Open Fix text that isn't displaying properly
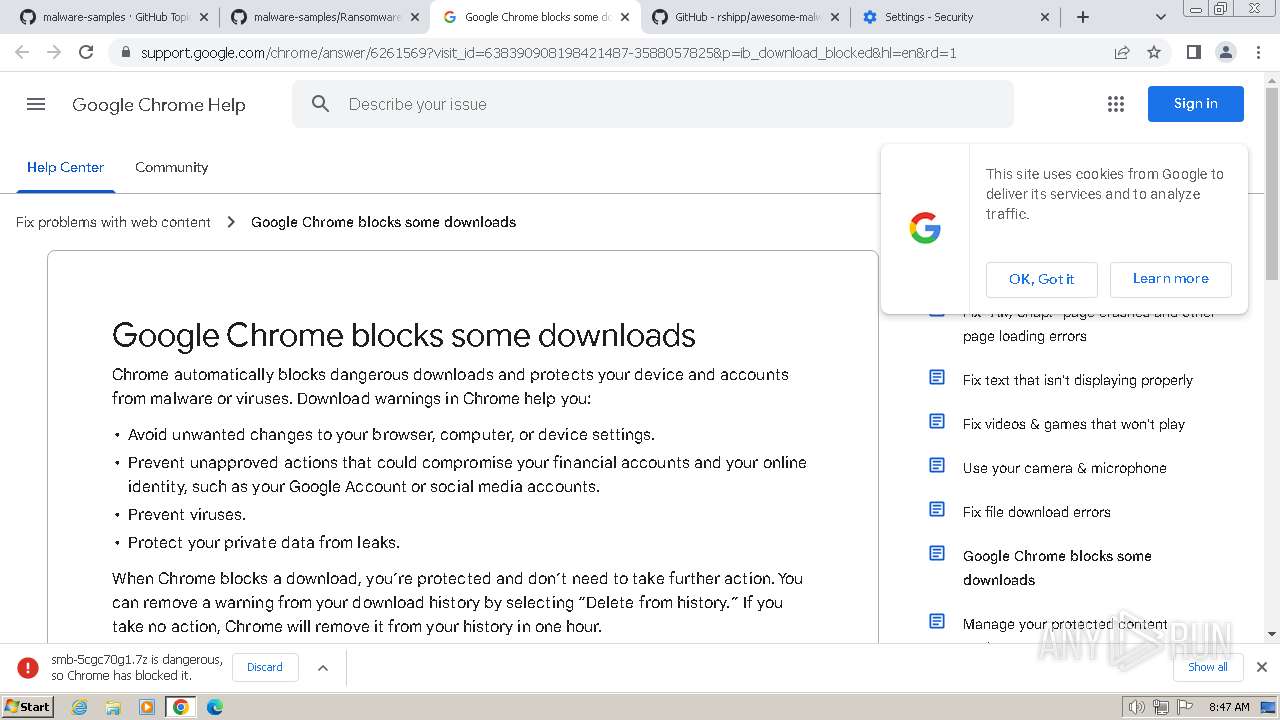 pos(1078,380)
